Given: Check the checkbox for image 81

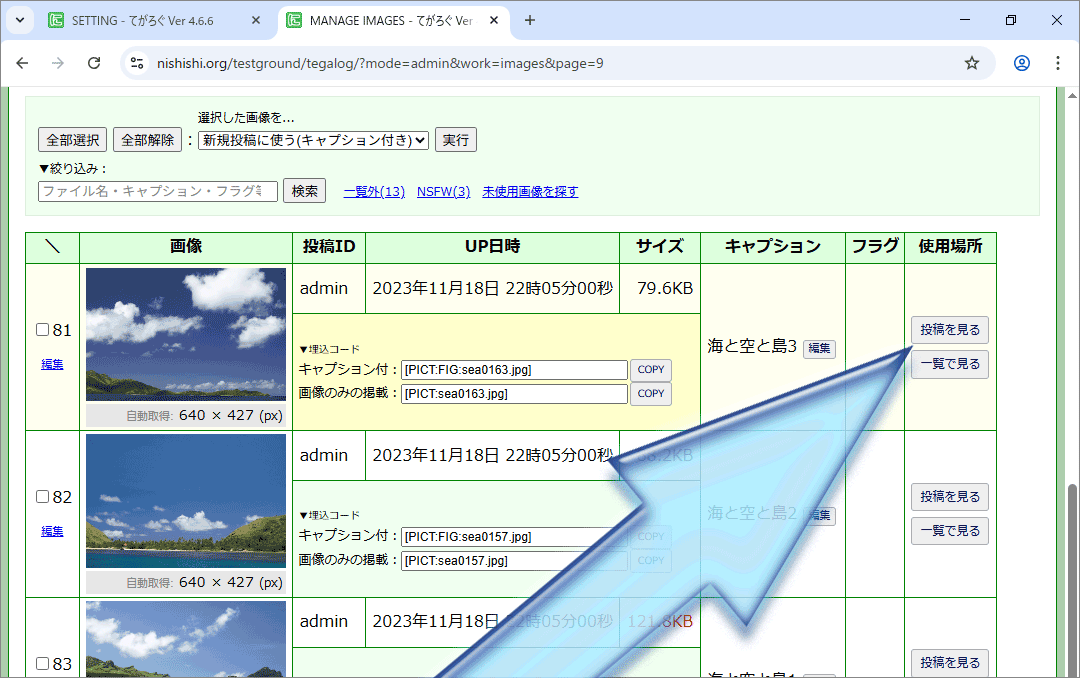Looking at the screenshot, I should (x=42, y=330).
